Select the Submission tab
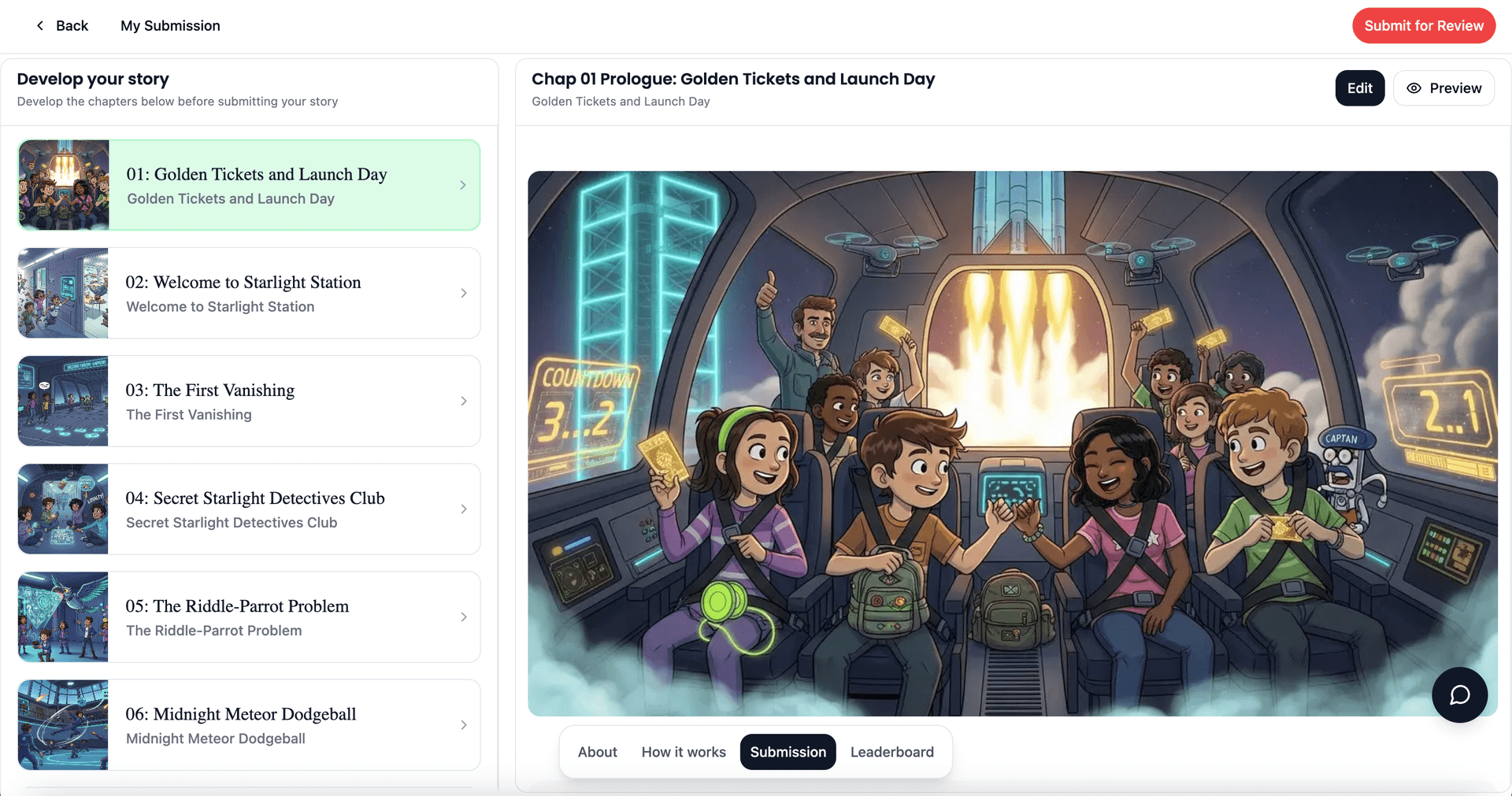The width and height of the screenshot is (1512, 796). click(x=787, y=752)
